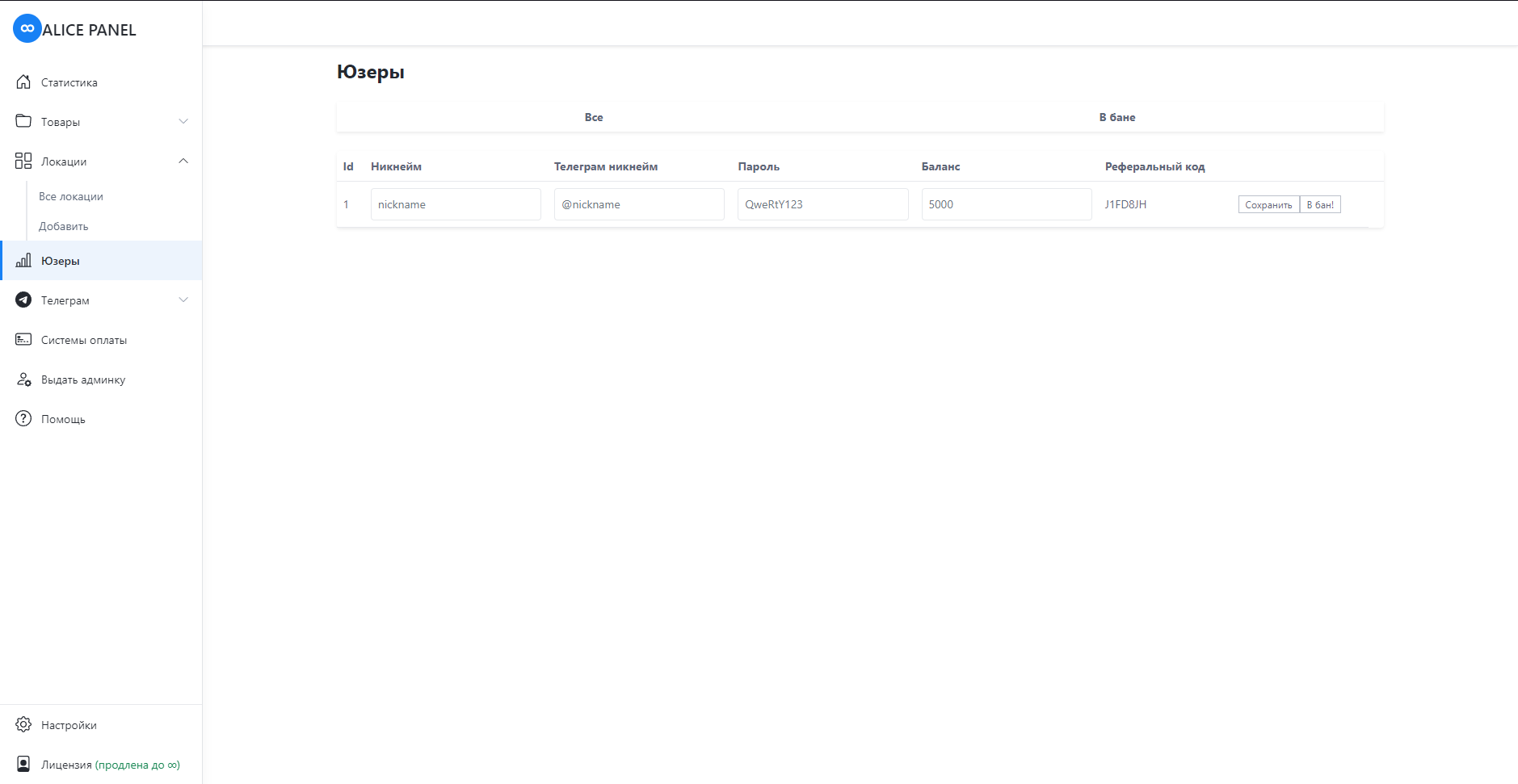The image size is (1518, 784).
Task: Click the green license status text
Action: click(x=137, y=765)
